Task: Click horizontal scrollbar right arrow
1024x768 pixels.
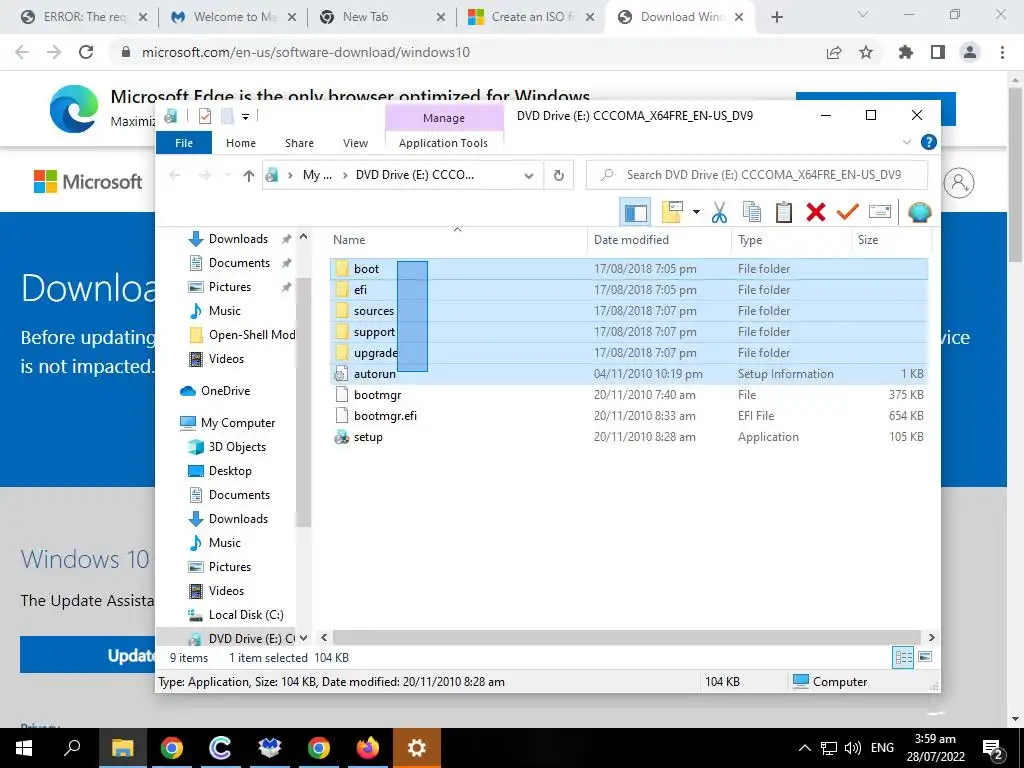Action: click(931, 637)
